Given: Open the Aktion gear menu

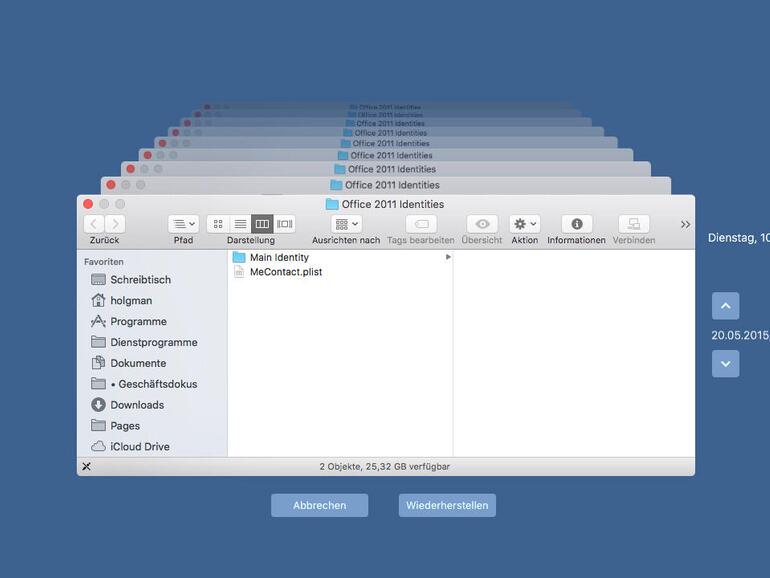Looking at the screenshot, I should click(x=525, y=224).
